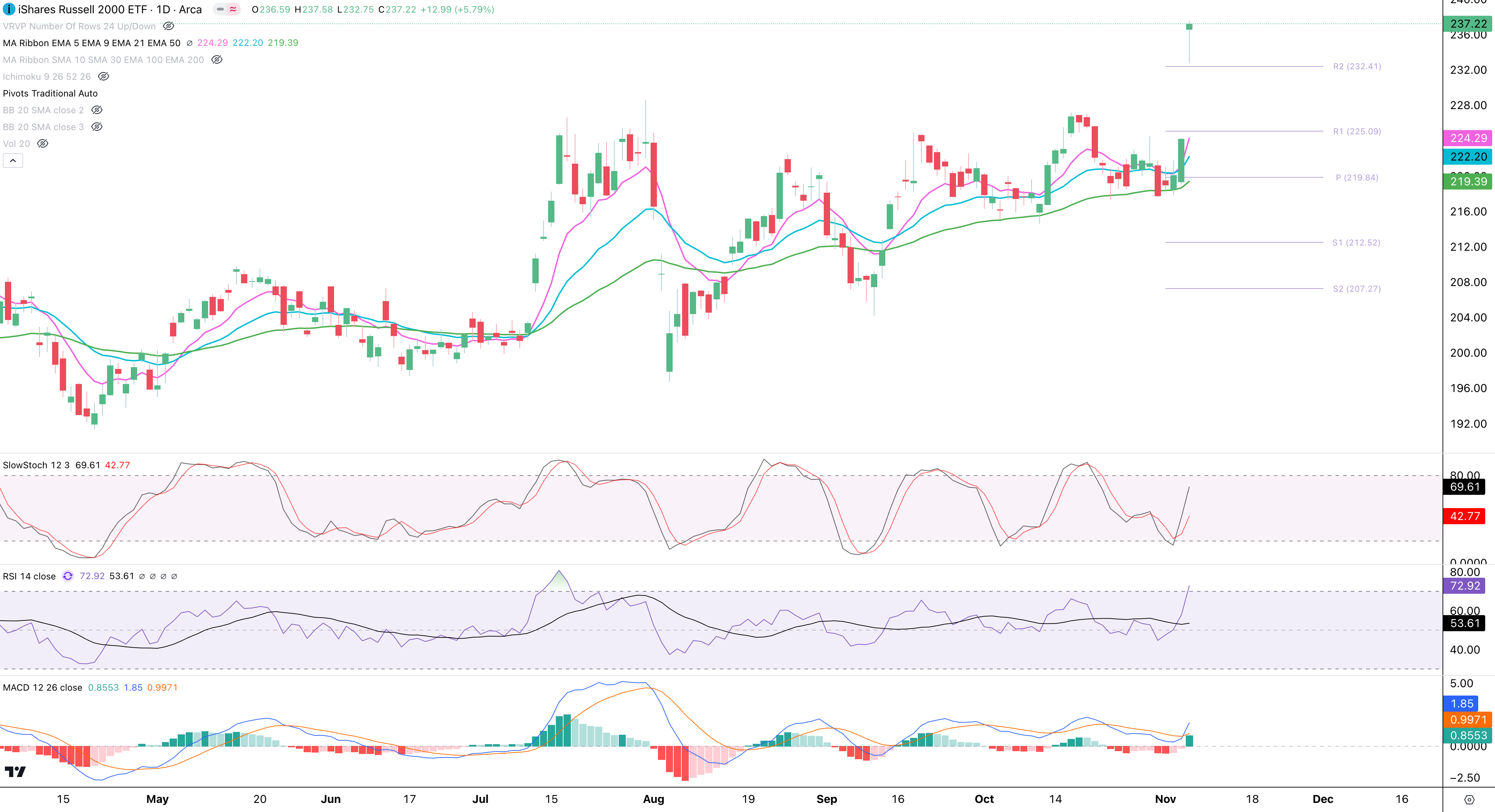Unhide MA Ribbon SMA 10 SMA 30 indicator
The width and height of the screenshot is (1495, 812).
[217, 60]
